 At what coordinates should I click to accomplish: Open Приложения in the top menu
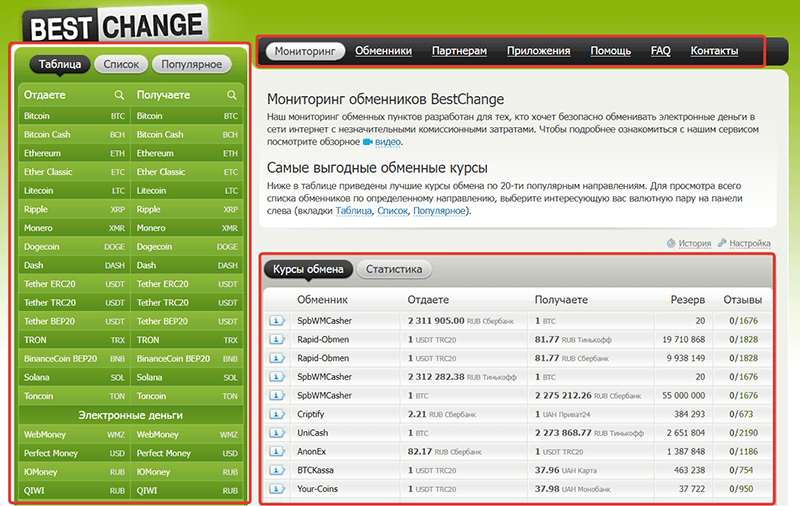(538, 51)
